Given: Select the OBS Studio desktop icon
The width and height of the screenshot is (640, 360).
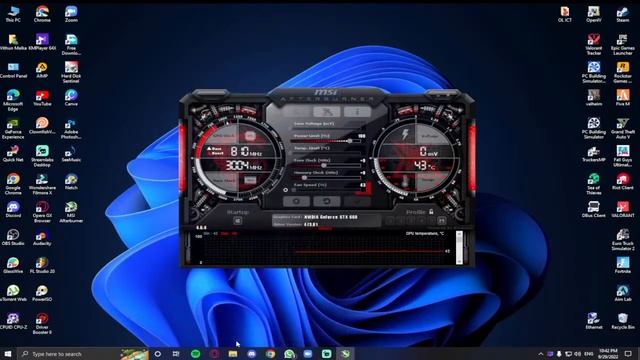Looking at the screenshot, I should tap(13, 238).
